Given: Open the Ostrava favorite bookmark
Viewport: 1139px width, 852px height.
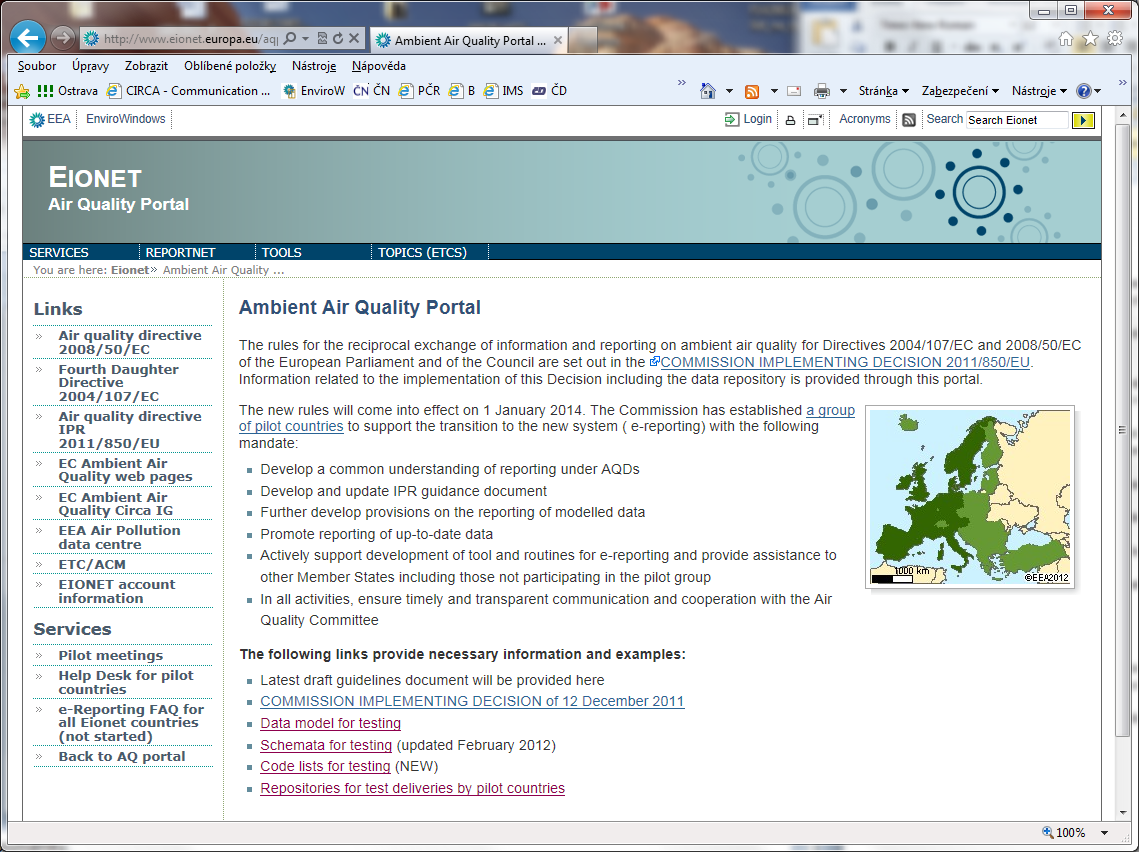Looking at the screenshot, I should point(68,91).
